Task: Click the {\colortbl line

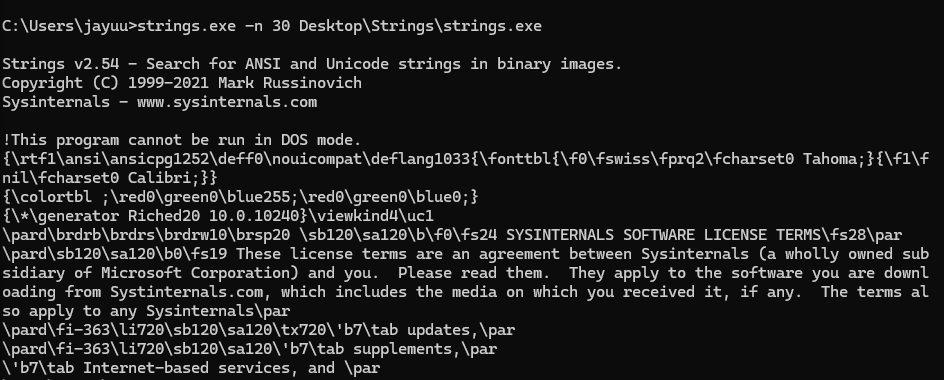Action: 240,197
